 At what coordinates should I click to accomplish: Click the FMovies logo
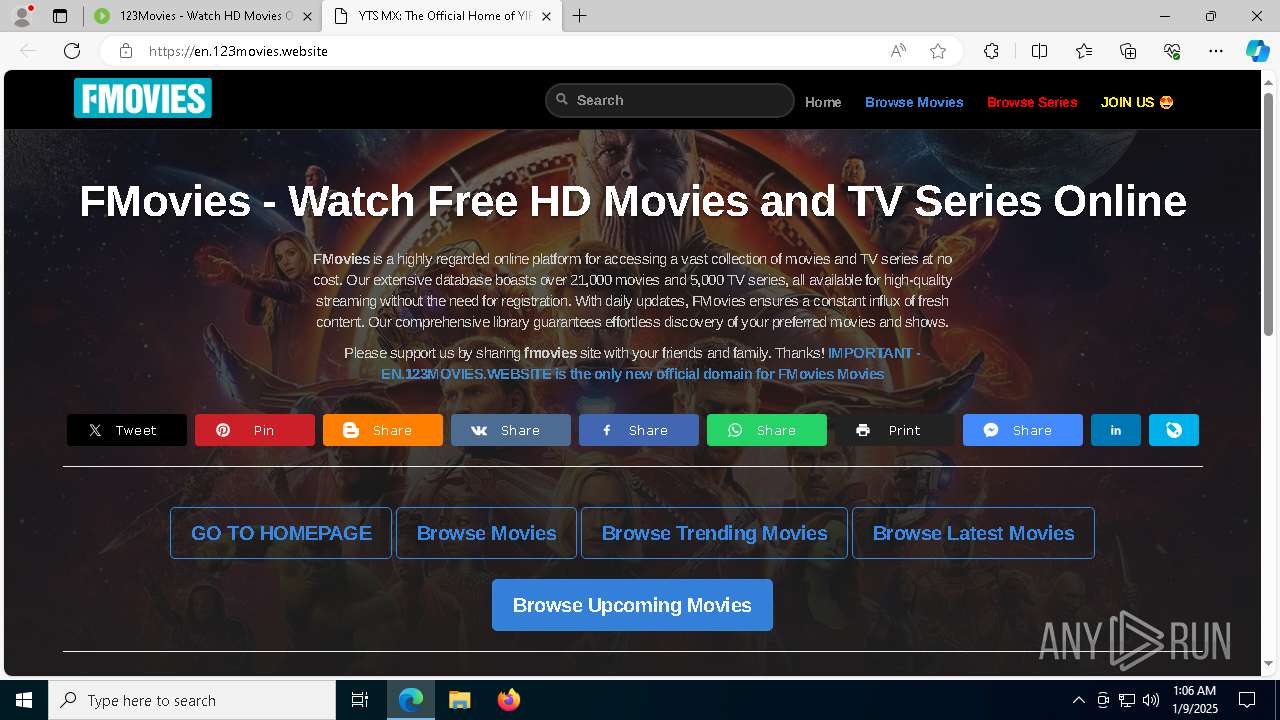point(143,98)
